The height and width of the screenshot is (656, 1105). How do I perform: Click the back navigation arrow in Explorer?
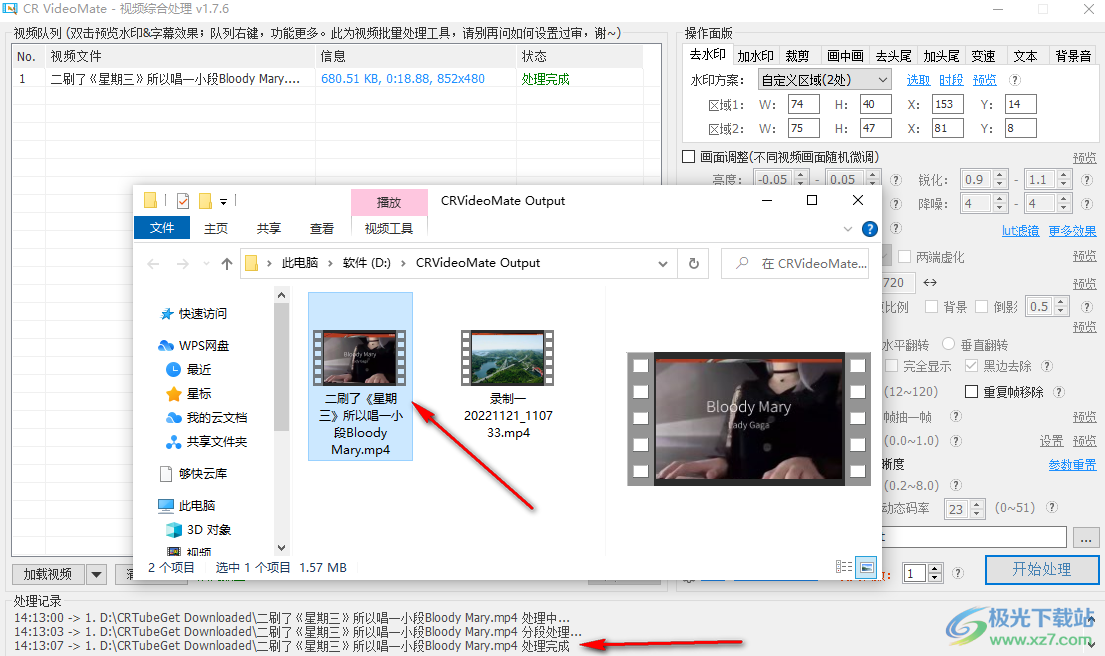pyautogui.click(x=153, y=264)
